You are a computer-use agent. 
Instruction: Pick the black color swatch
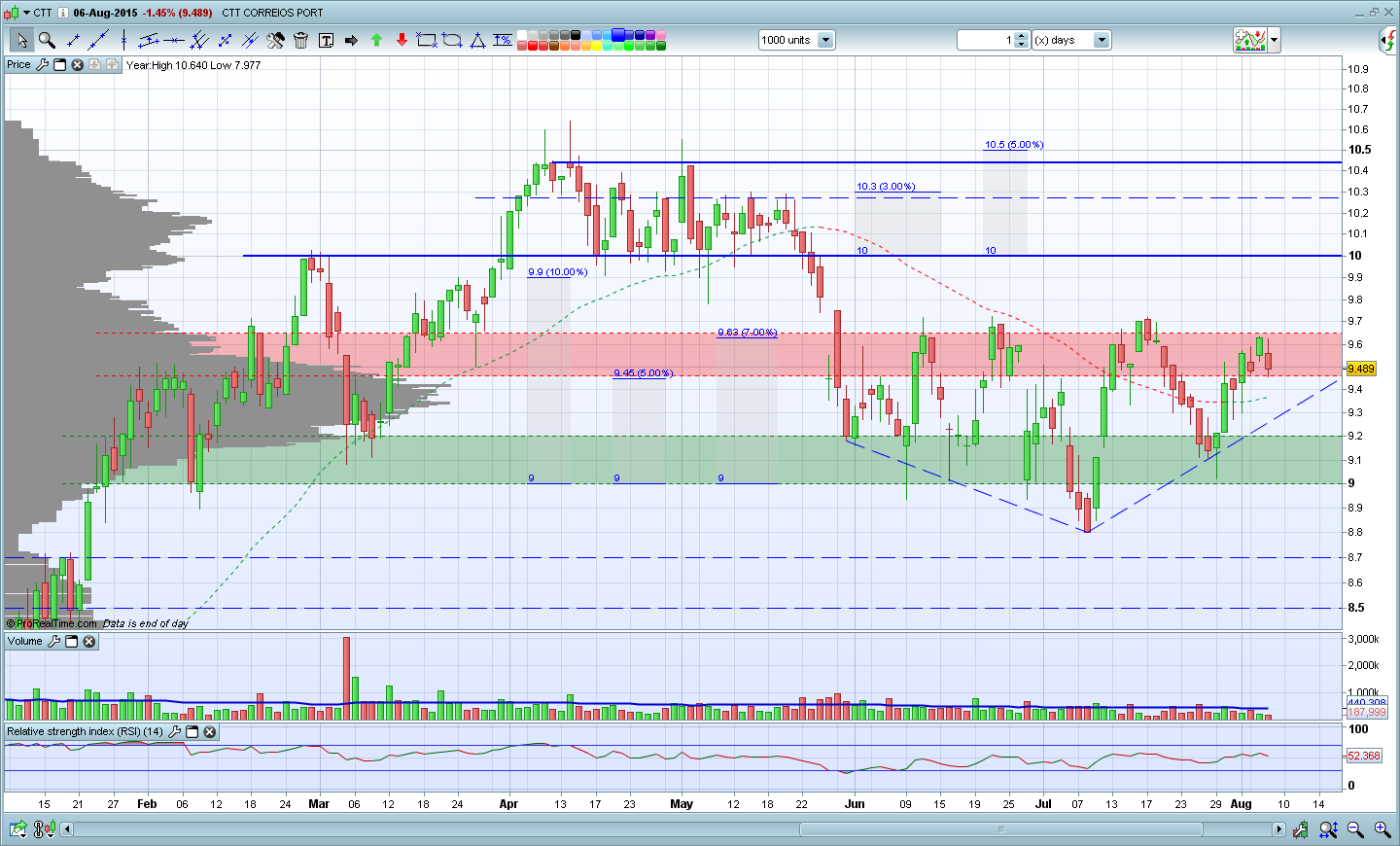click(576, 35)
